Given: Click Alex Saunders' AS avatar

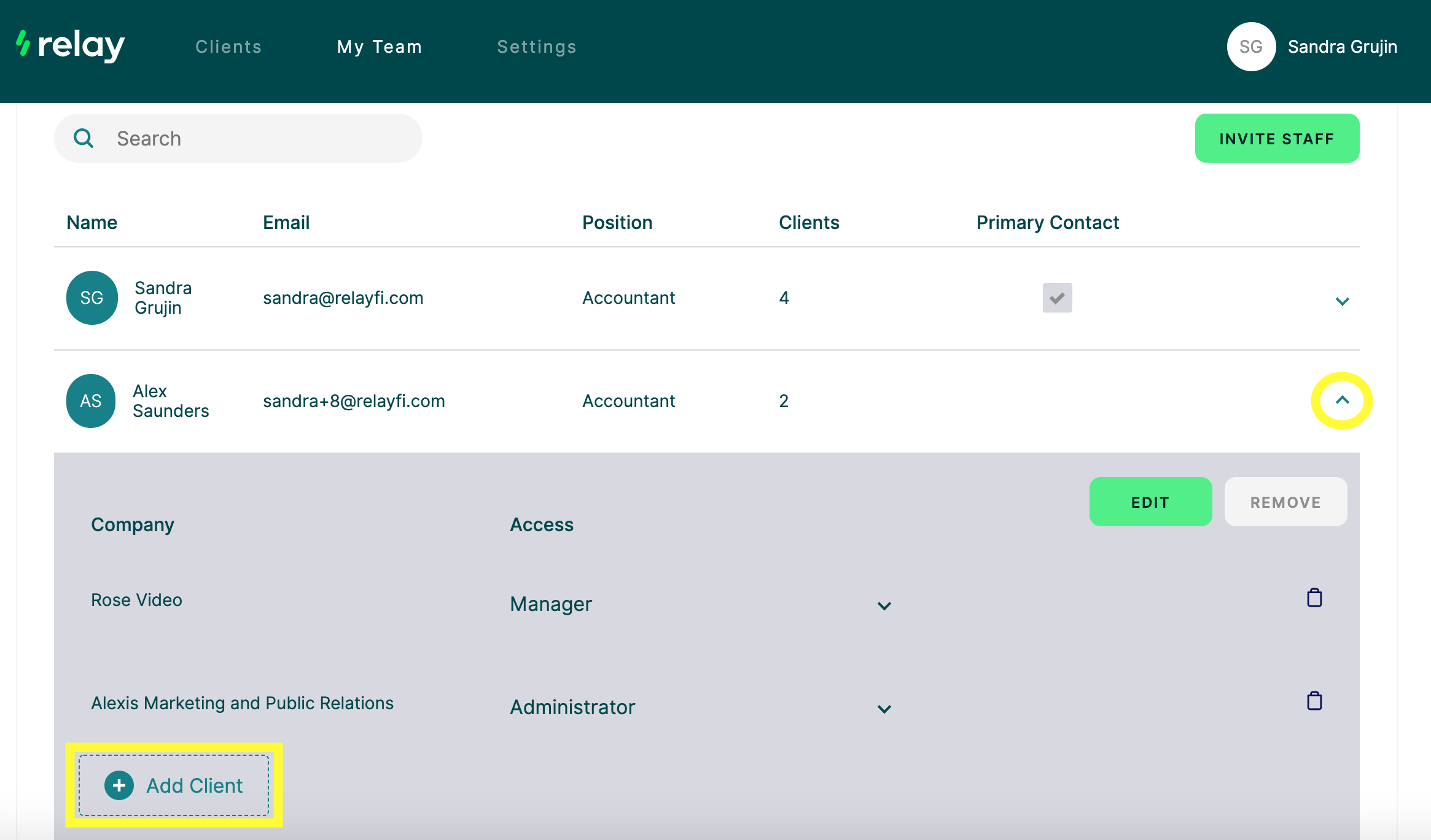Looking at the screenshot, I should point(91,401).
